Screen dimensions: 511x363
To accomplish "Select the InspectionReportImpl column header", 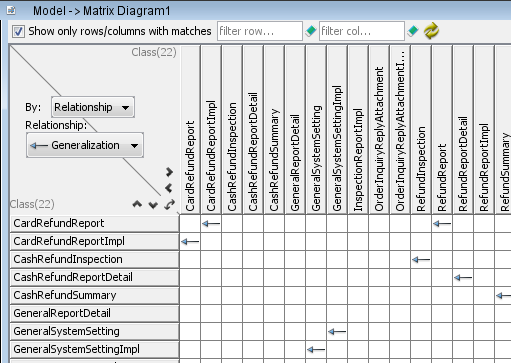I will [358, 130].
